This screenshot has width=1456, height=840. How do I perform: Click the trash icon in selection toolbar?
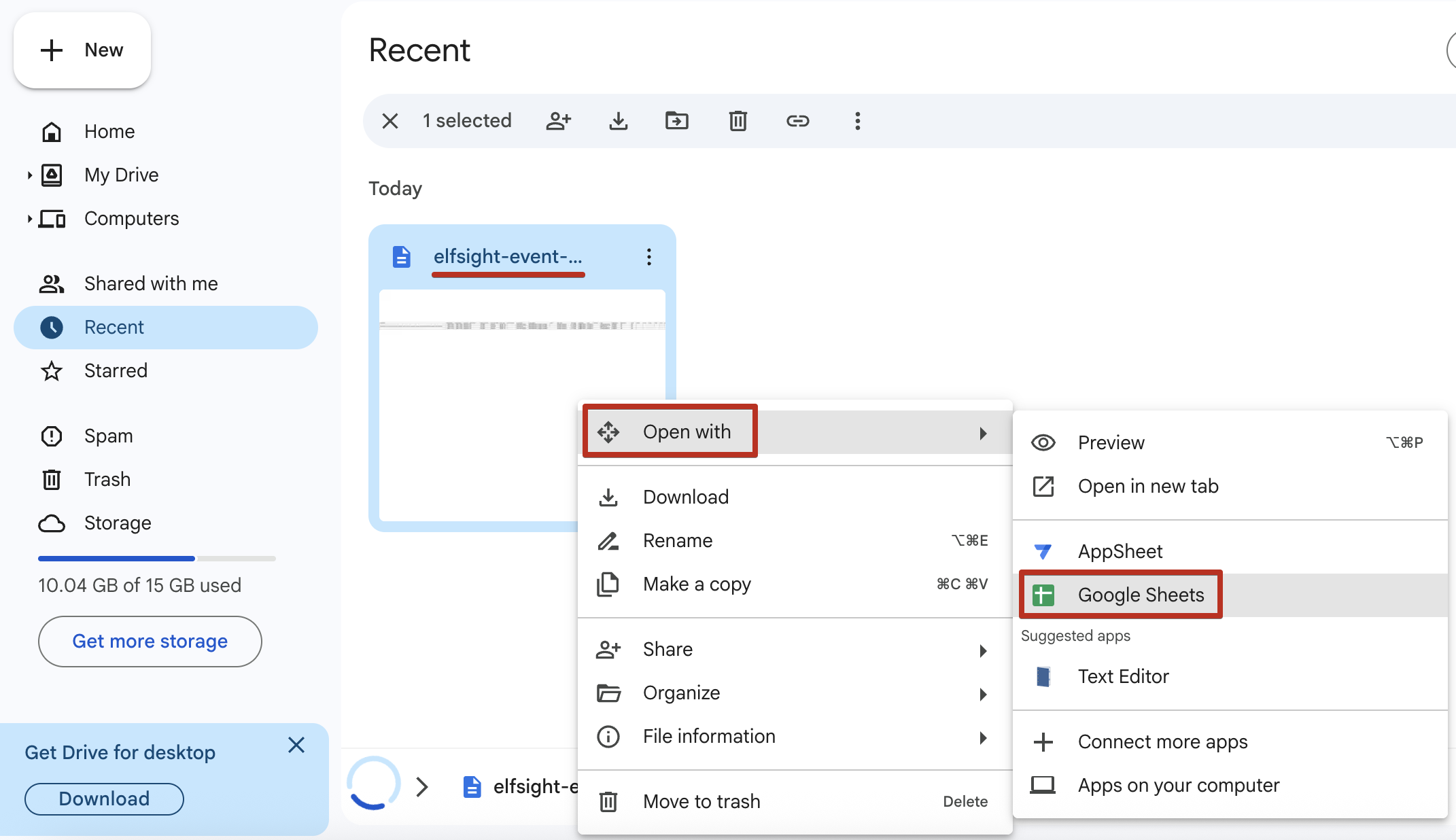(x=738, y=121)
